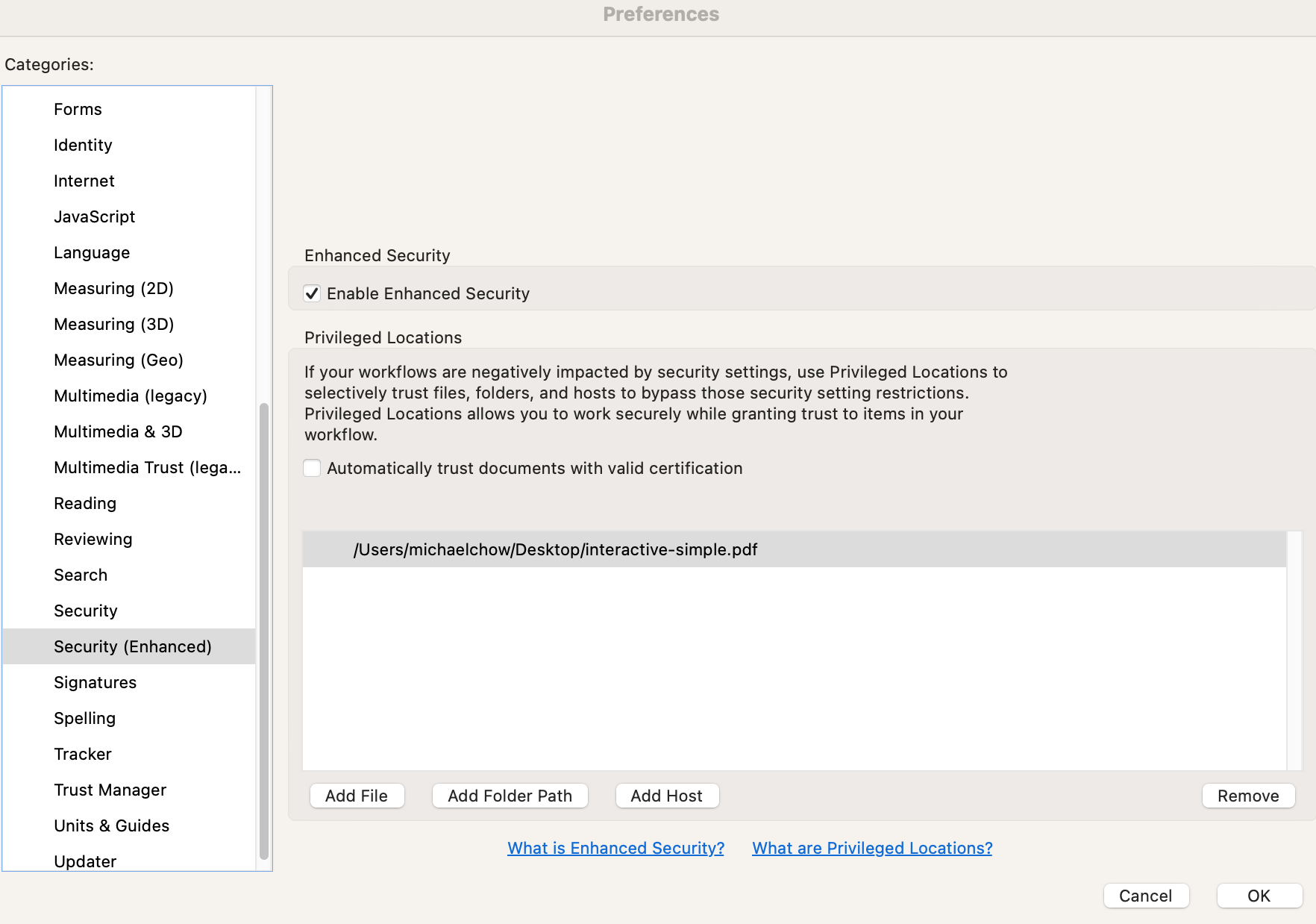Select the Spelling category
This screenshot has width=1316, height=924.
[84, 718]
